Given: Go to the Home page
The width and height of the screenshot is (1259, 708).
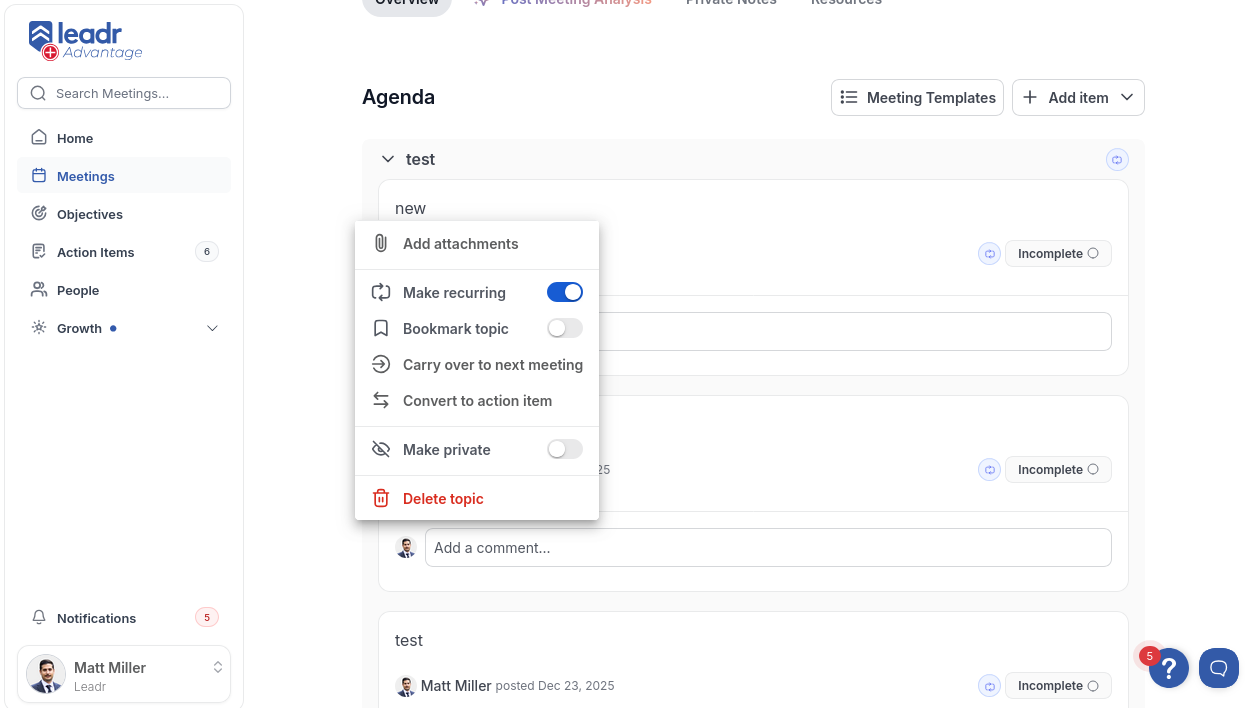Looking at the screenshot, I should click(x=74, y=138).
